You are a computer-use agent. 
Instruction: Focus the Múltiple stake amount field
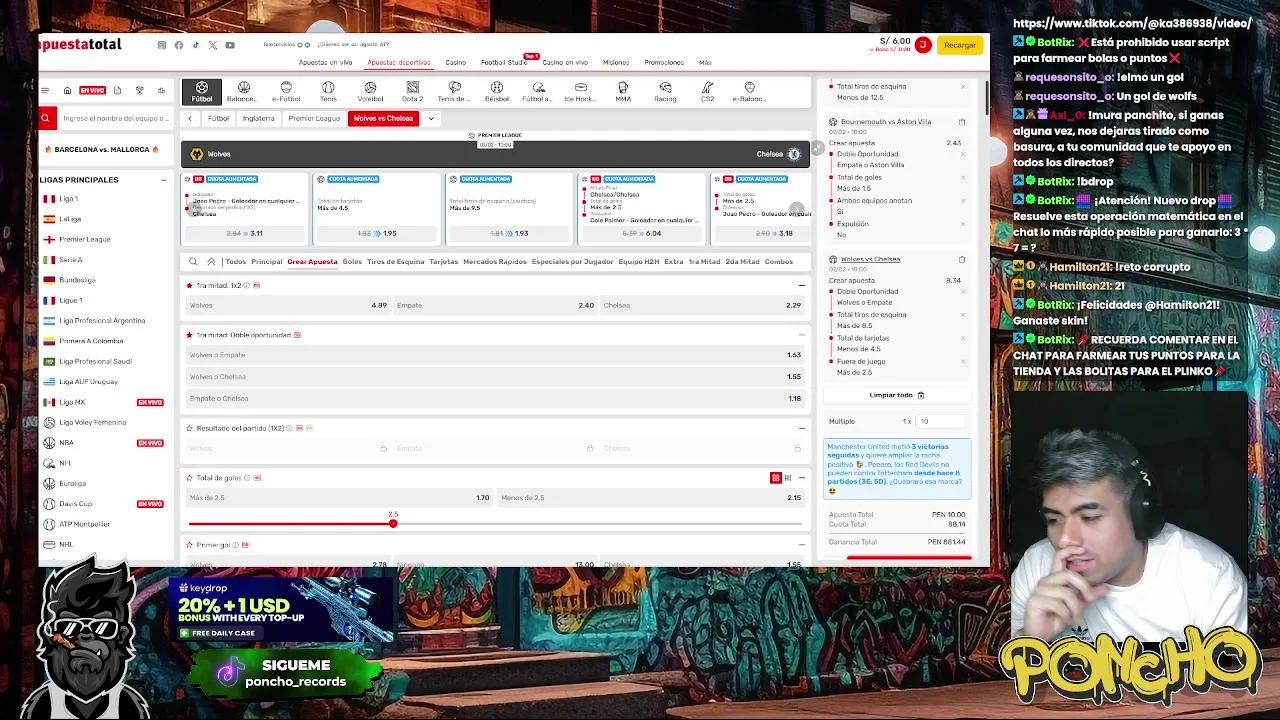(940, 421)
